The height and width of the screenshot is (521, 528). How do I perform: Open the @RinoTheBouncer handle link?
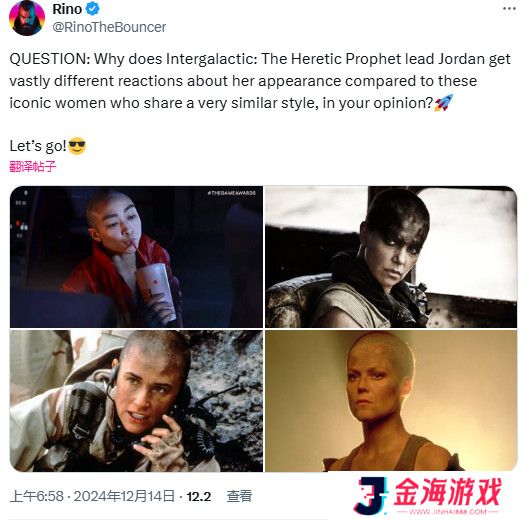pos(109,27)
